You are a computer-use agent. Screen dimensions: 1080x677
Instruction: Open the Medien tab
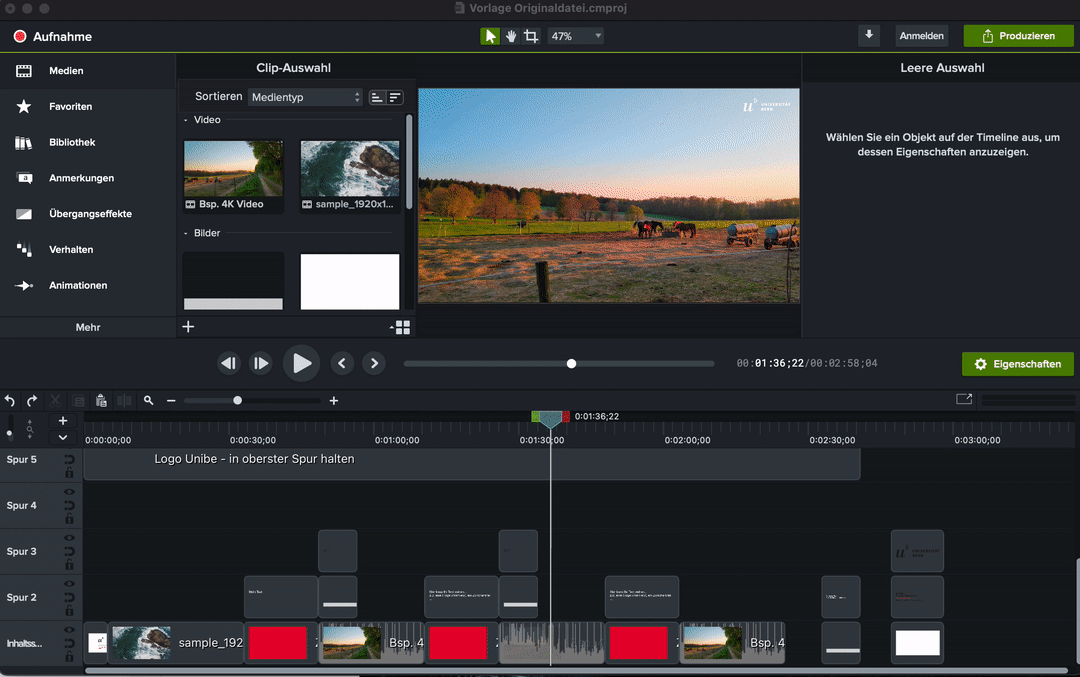(66, 71)
